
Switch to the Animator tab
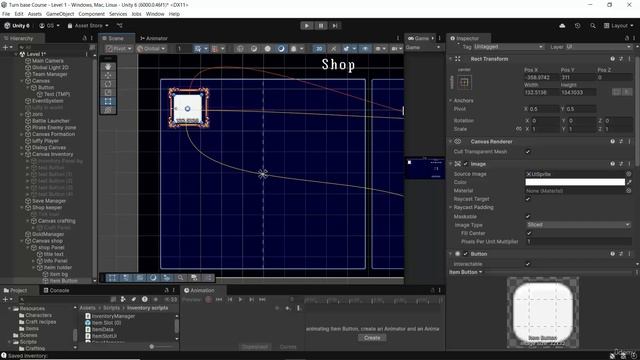coord(153,38)
